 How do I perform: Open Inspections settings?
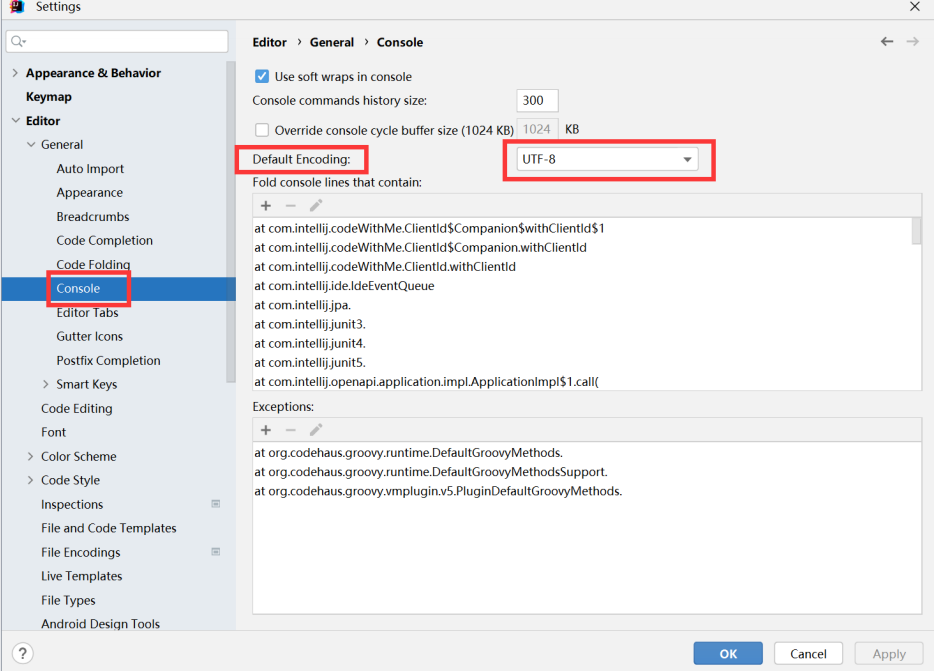click(71, 504)
